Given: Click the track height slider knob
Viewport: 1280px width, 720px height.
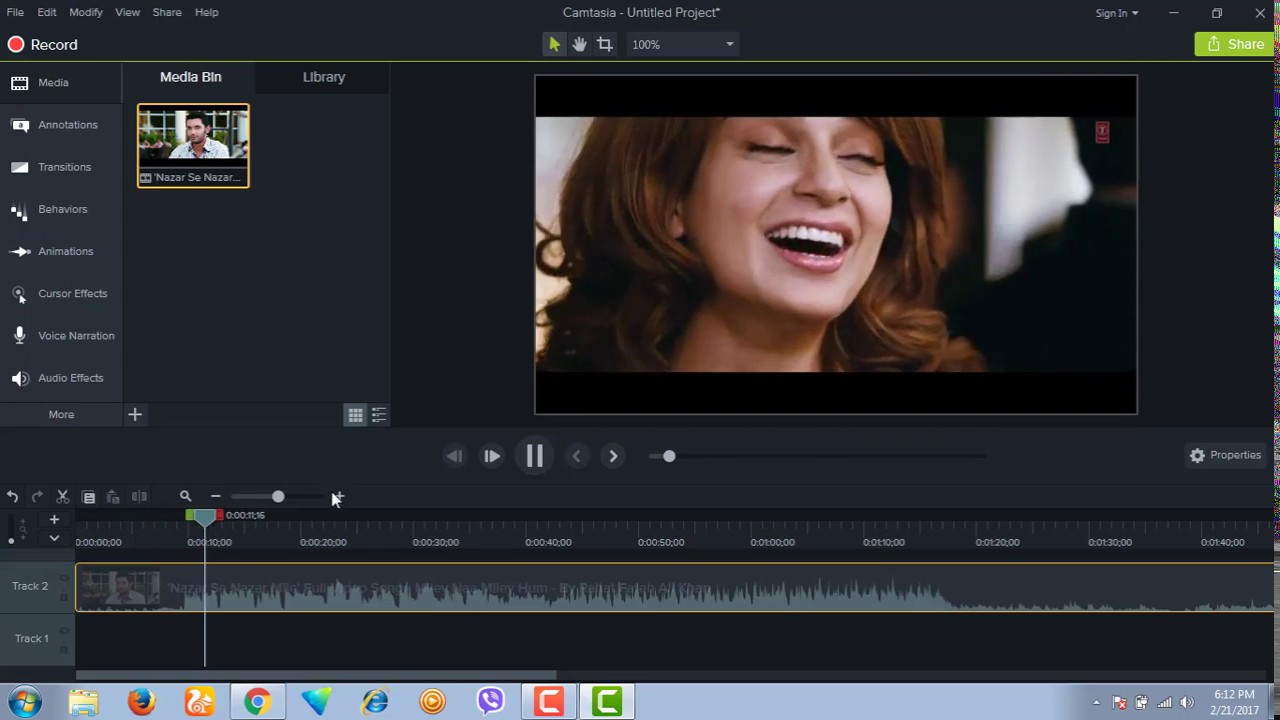Looking at the screenshot, I should click(x=11, y=541).
